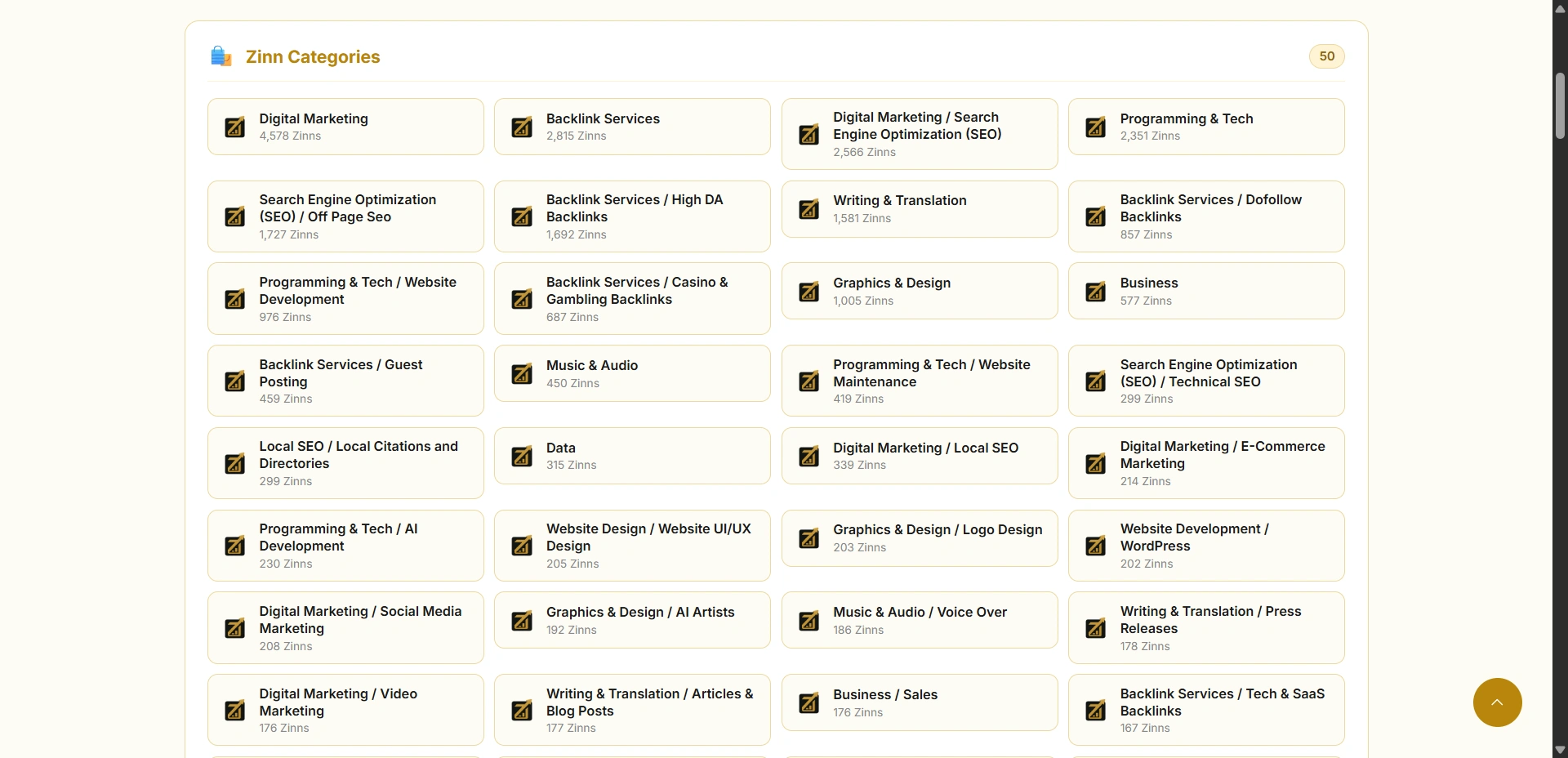Viewport: 1568px width, 758px height.
Task: Open Programming & Tech / Website Maintenance
Action: [920, 381]
